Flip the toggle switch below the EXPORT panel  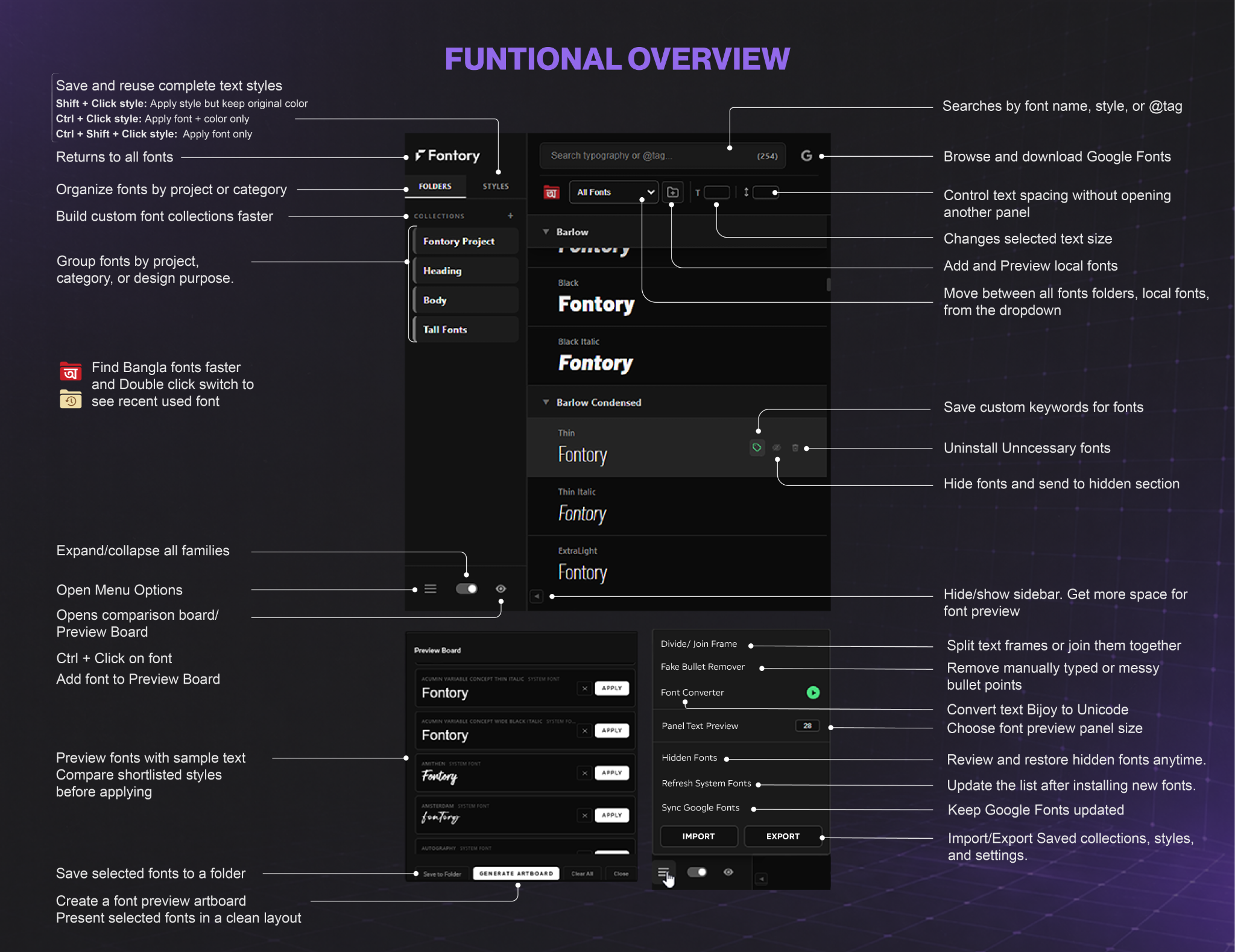pos(697,872)
